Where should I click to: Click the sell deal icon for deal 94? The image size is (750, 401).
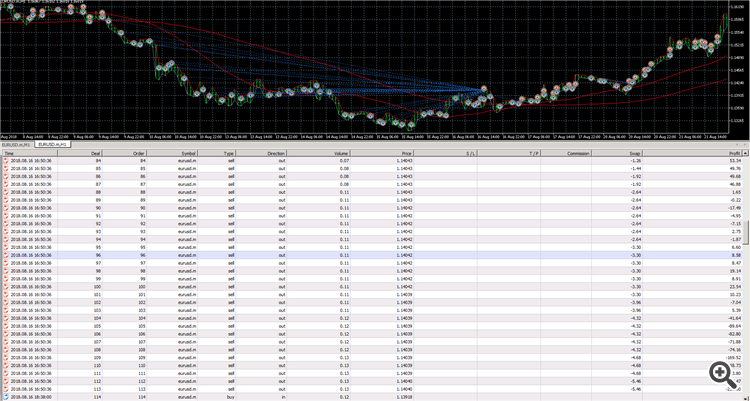(6, 240)
